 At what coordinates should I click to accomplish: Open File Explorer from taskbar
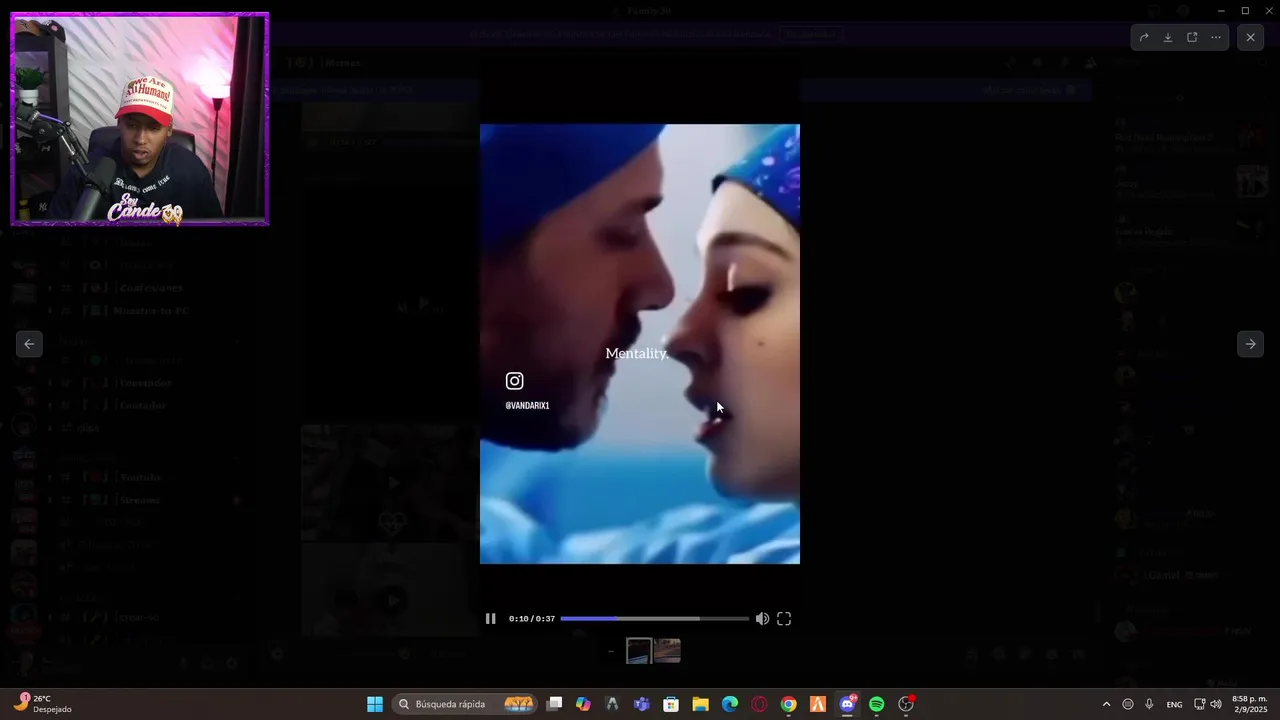pyautogui.click(x=700, y=704)
